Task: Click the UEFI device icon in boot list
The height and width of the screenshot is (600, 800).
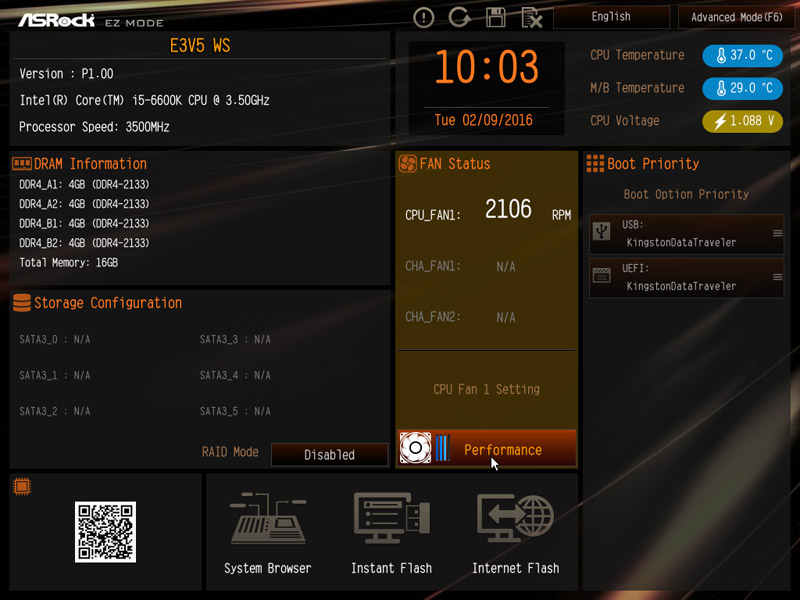Action: (602, 276)
